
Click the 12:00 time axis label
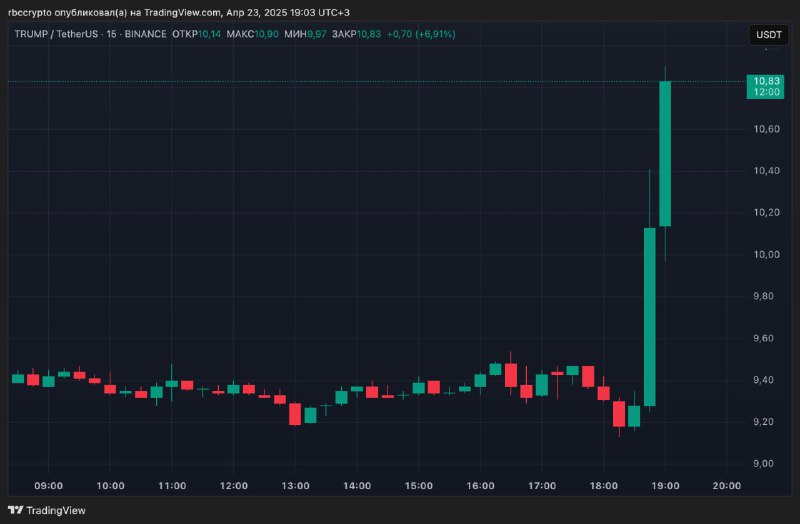(x=234, y=486)
